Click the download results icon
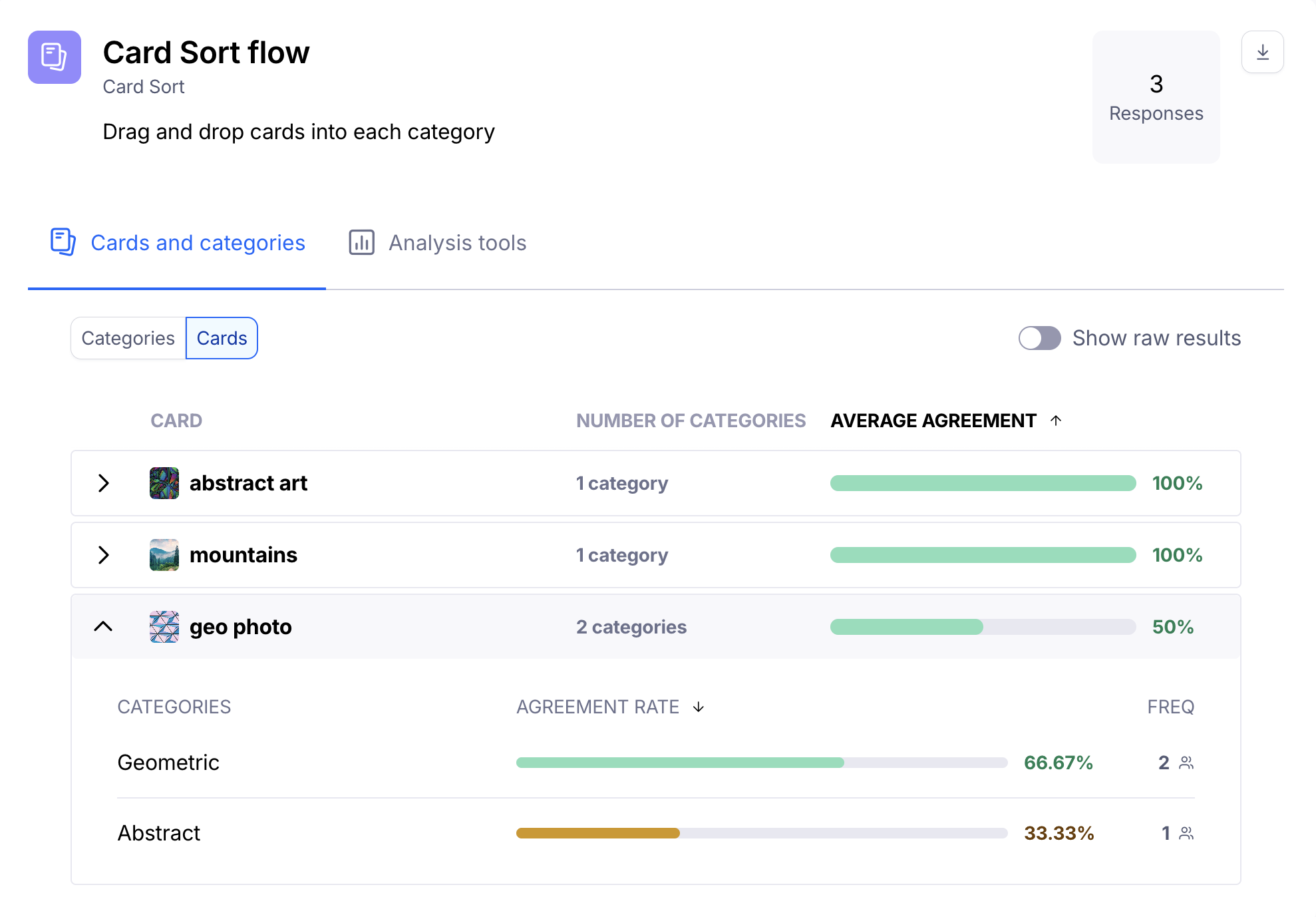Image resolution: width=1316 pixels, height=917 pixels. click(1262, 52)
